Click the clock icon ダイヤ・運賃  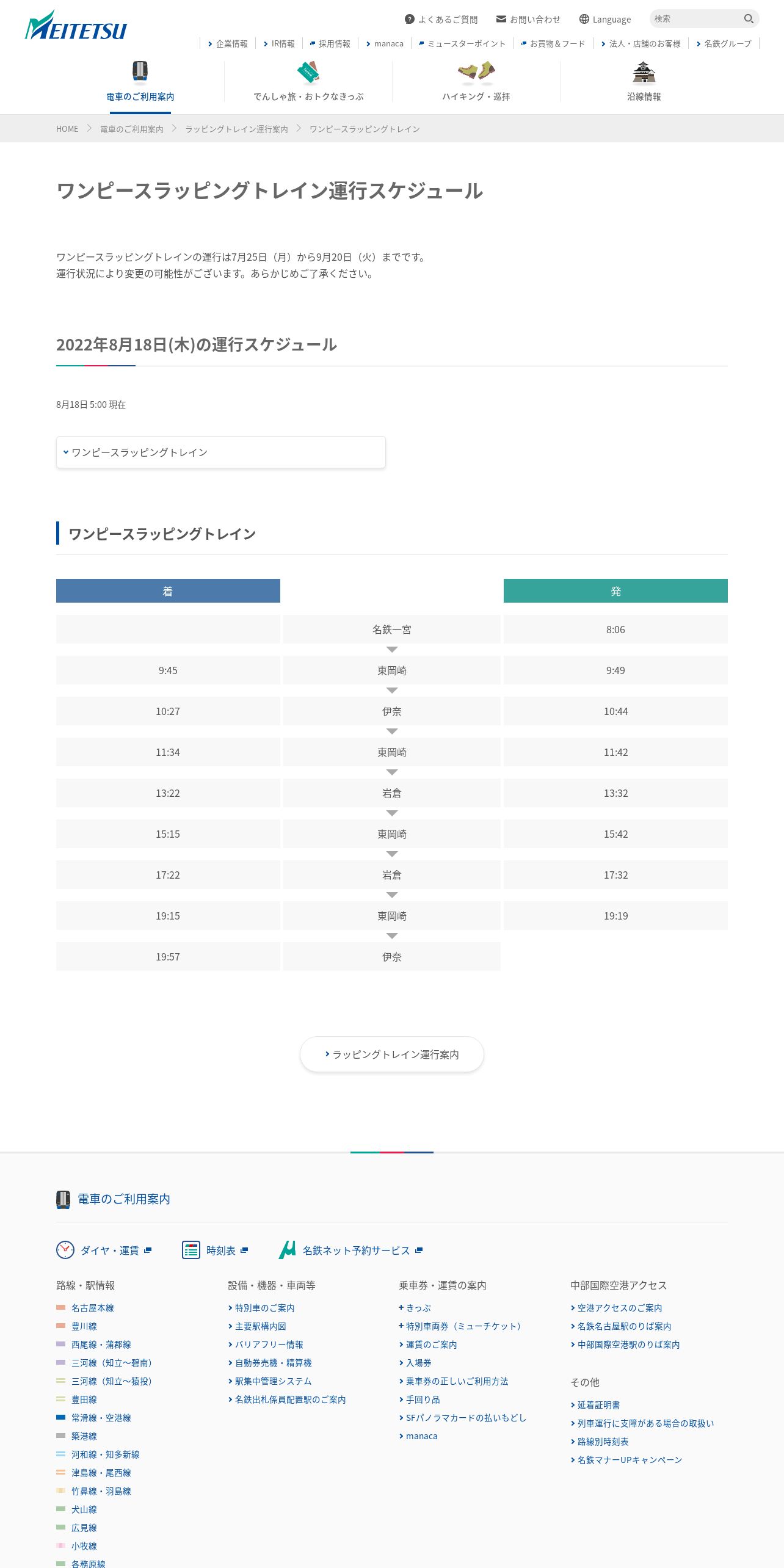point(104,1250)
